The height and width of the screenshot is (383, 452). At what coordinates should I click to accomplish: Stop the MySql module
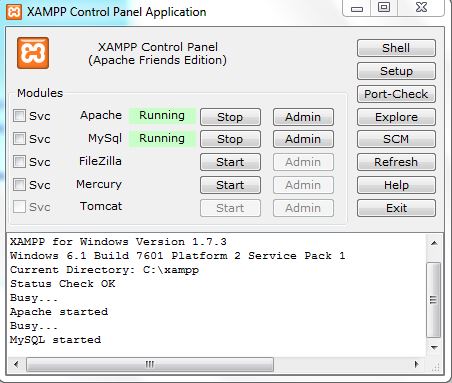tap(230, 139)
